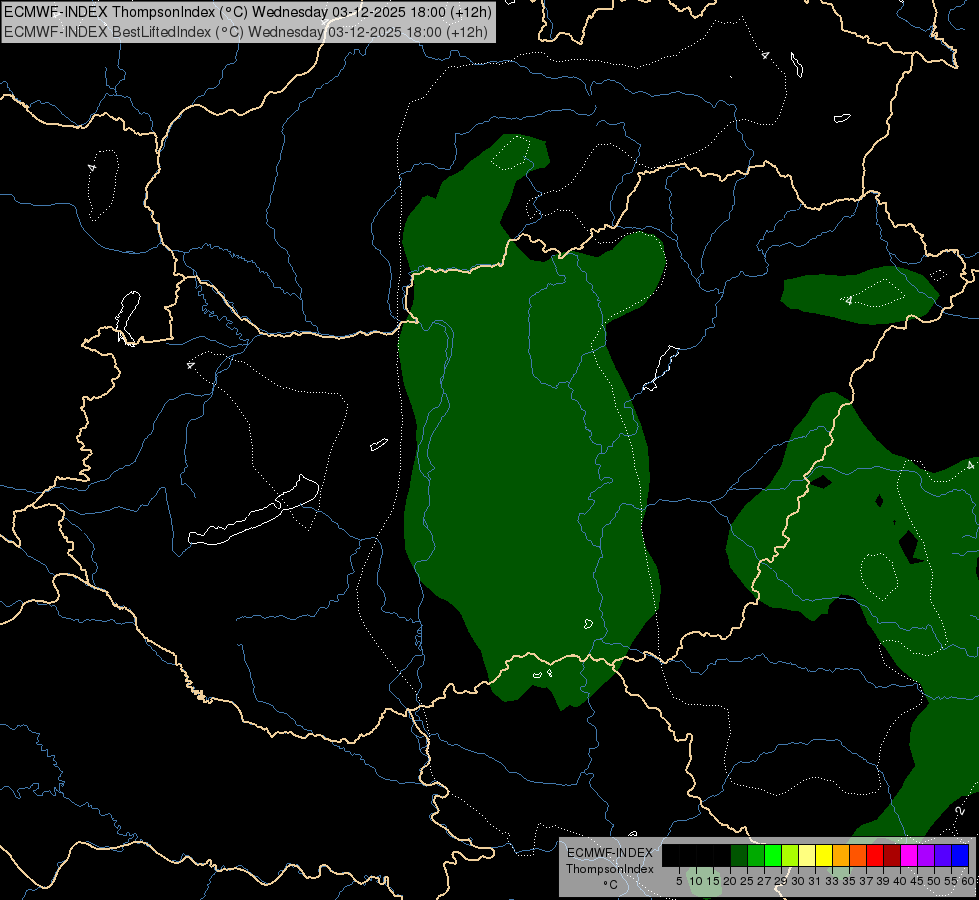This screenshot has height=900, width=979.
Task: Click legend tick value 33
Action: click(x=832, y=881)
